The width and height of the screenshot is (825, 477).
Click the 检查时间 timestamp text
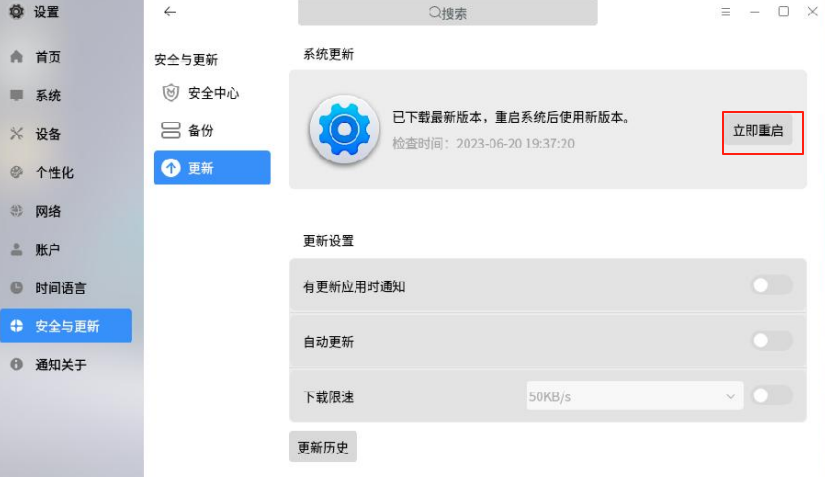click(x=484, y=143)
